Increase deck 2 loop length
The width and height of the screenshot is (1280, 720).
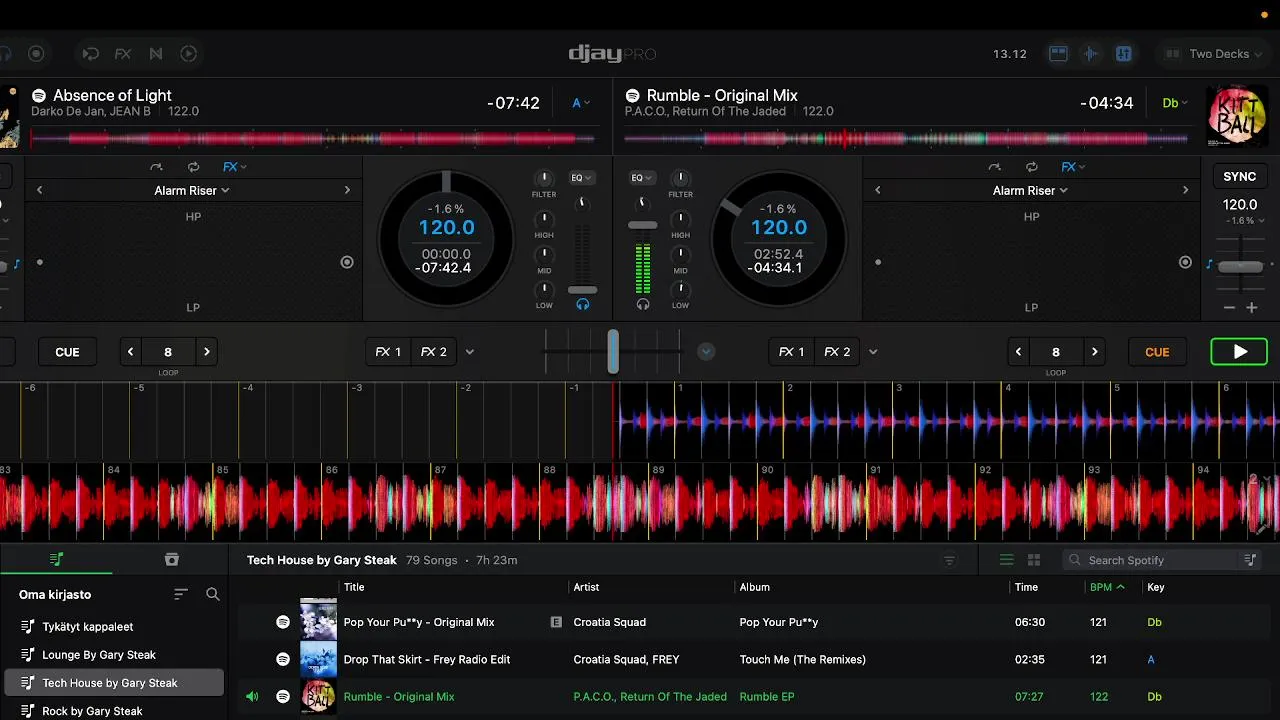pyautogui.click(x=1095, y=352)
